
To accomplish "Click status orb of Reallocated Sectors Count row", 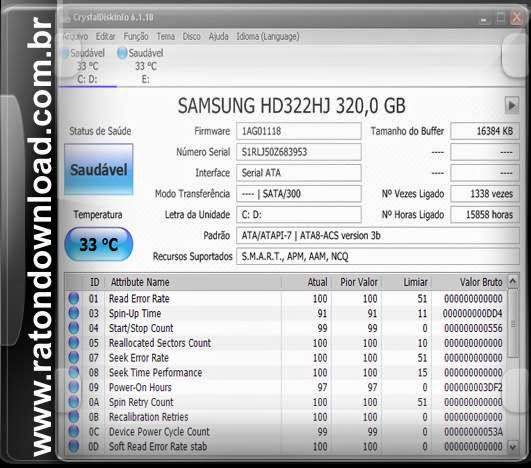I will point(73,343).
